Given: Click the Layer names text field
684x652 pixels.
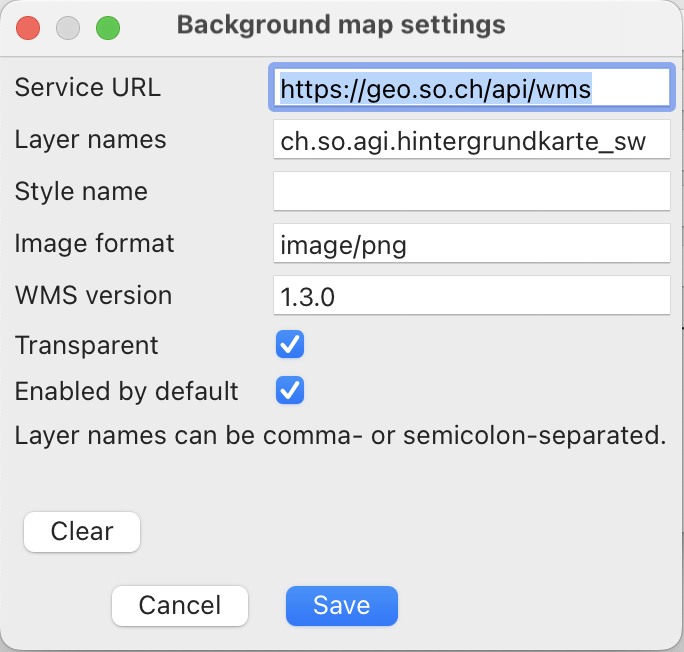Looking at the screenshot, I should point(470,141).
